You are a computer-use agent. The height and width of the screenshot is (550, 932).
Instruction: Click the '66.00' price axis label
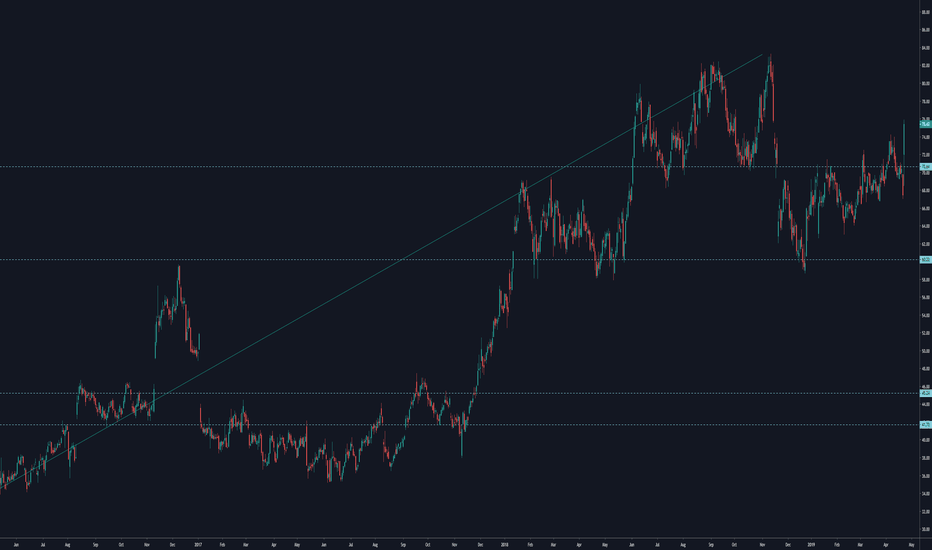point(925,208)
